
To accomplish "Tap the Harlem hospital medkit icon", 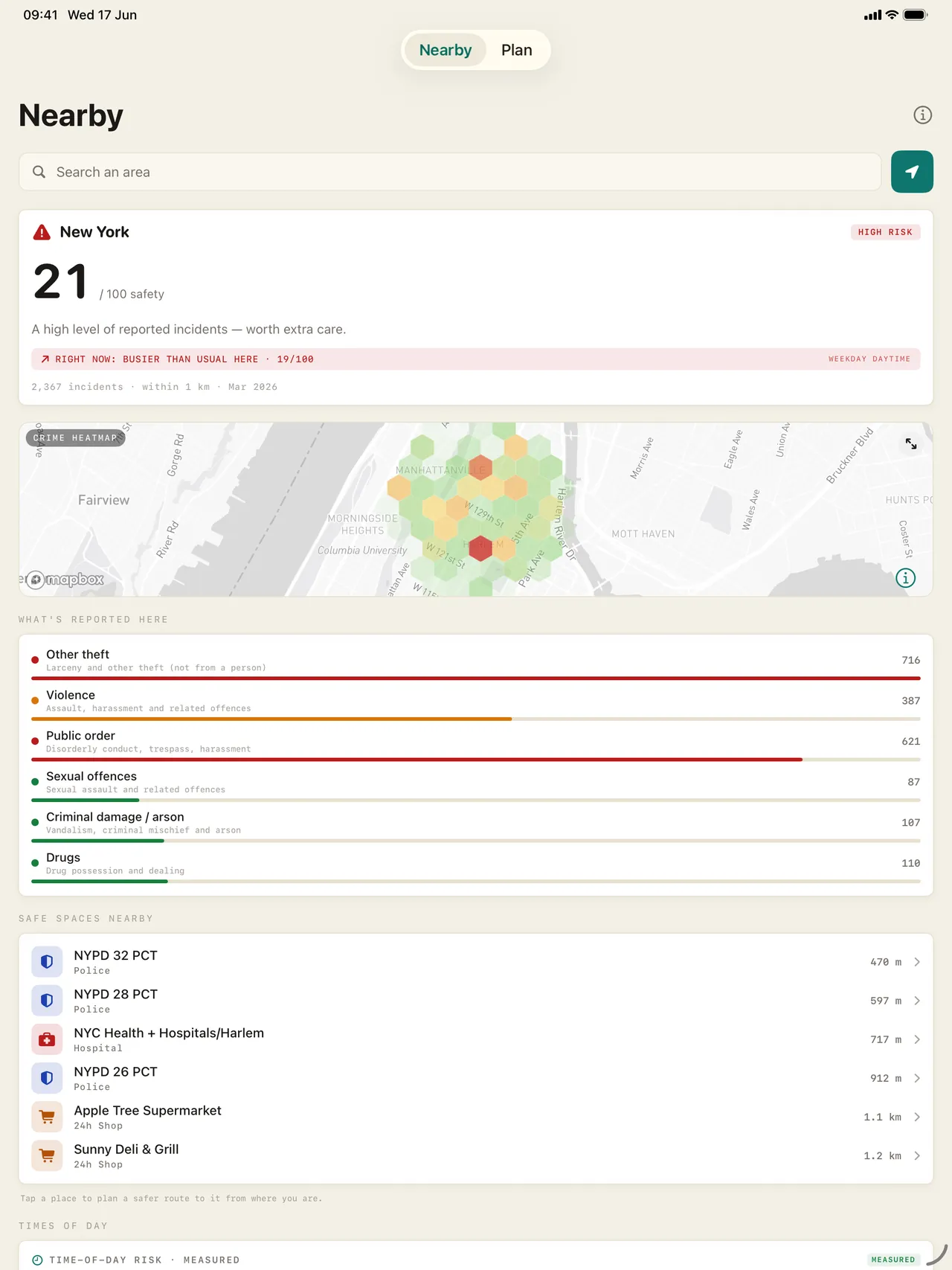I will tap(47, 1039).
